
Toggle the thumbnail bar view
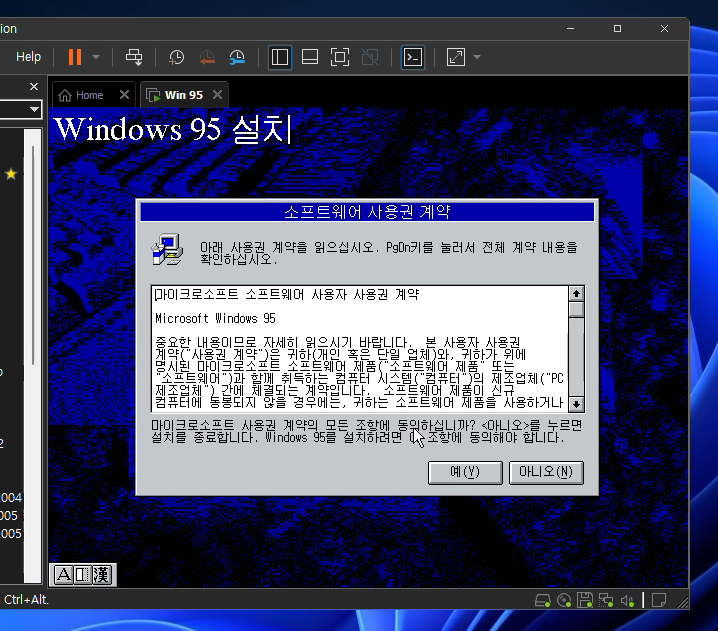pyautogui.click(x=310, y=57)
